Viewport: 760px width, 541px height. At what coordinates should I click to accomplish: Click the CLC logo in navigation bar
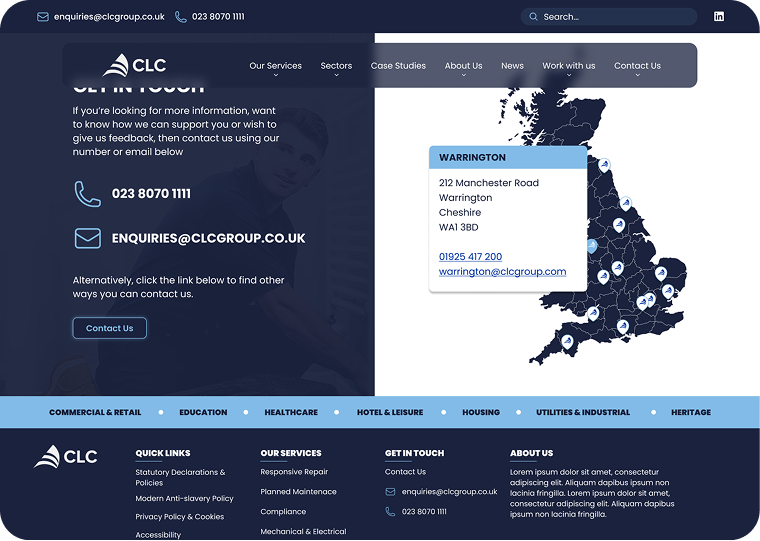[x=134, y=65]
